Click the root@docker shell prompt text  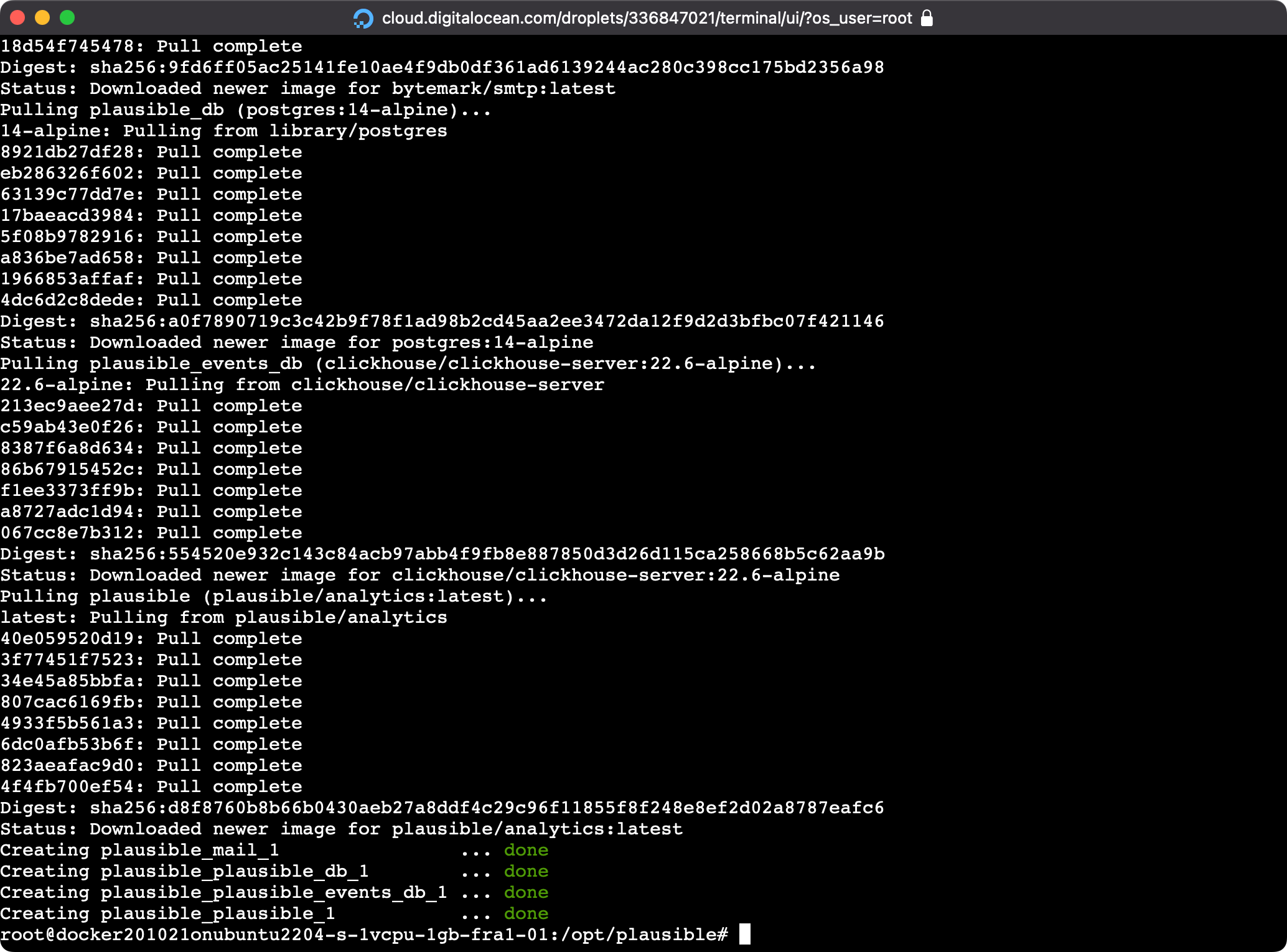(x=363, y=934)
